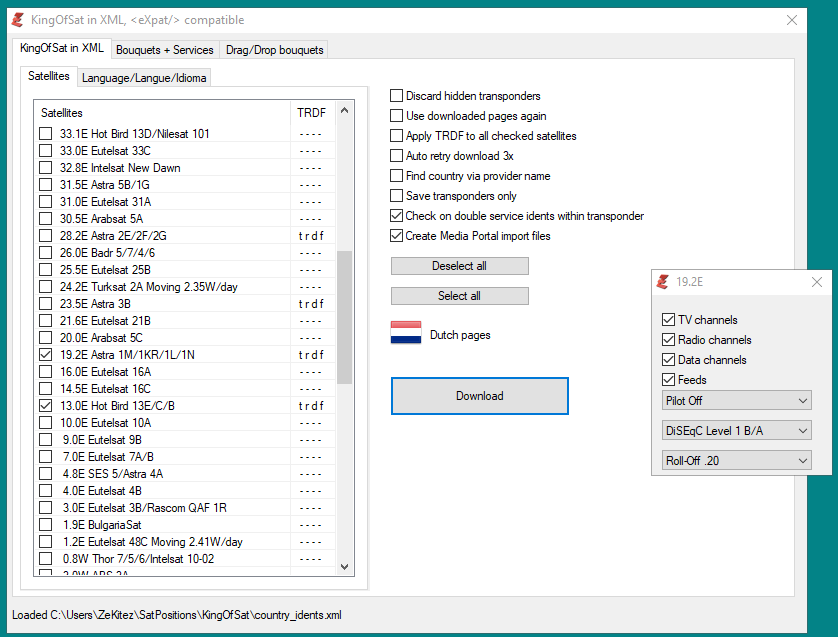Select the 31.0E Eutelsat 31A row

coord(185,201)
